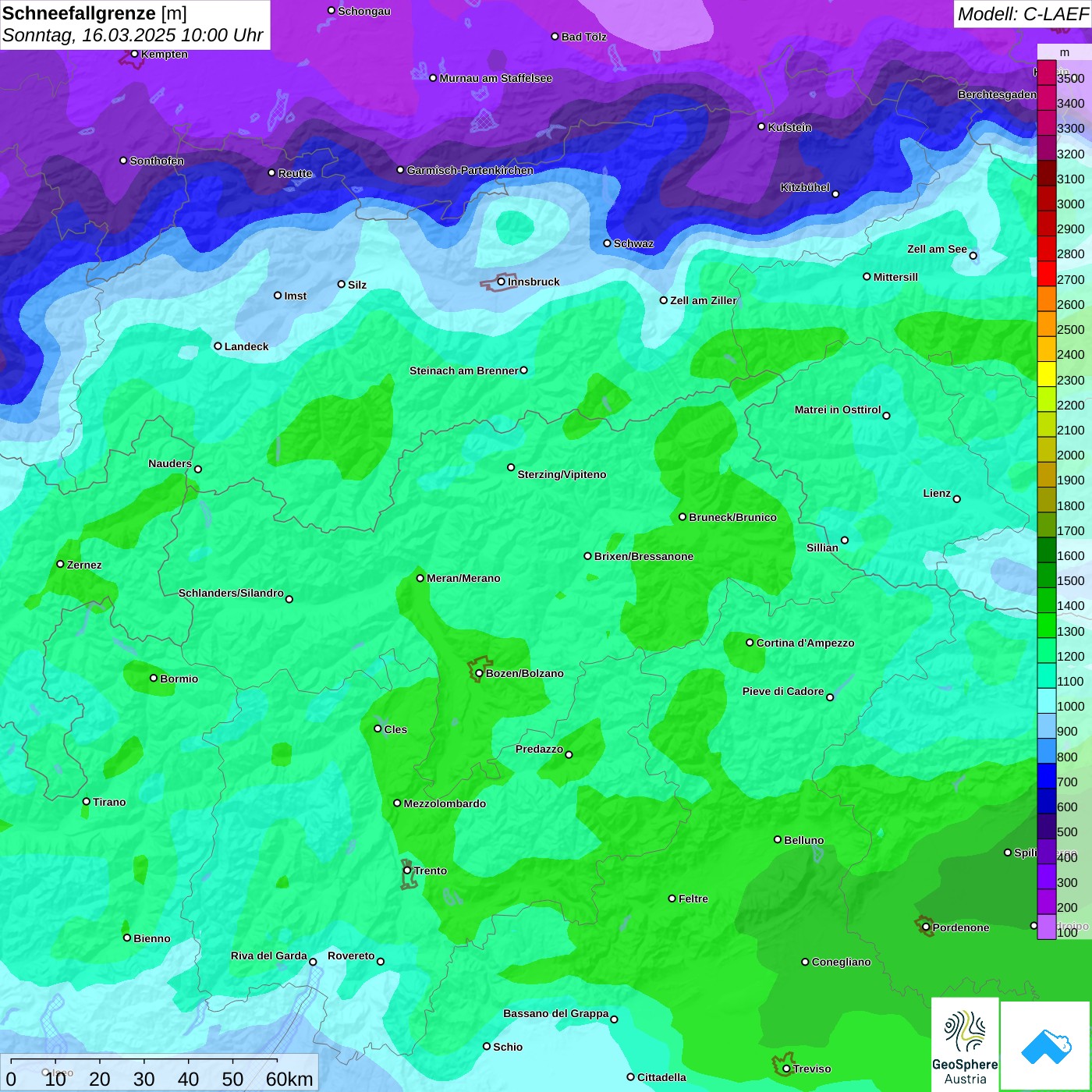Click the Brixen/Bressanone label
Viewport: 1092px width, 1092px height.
643,556
